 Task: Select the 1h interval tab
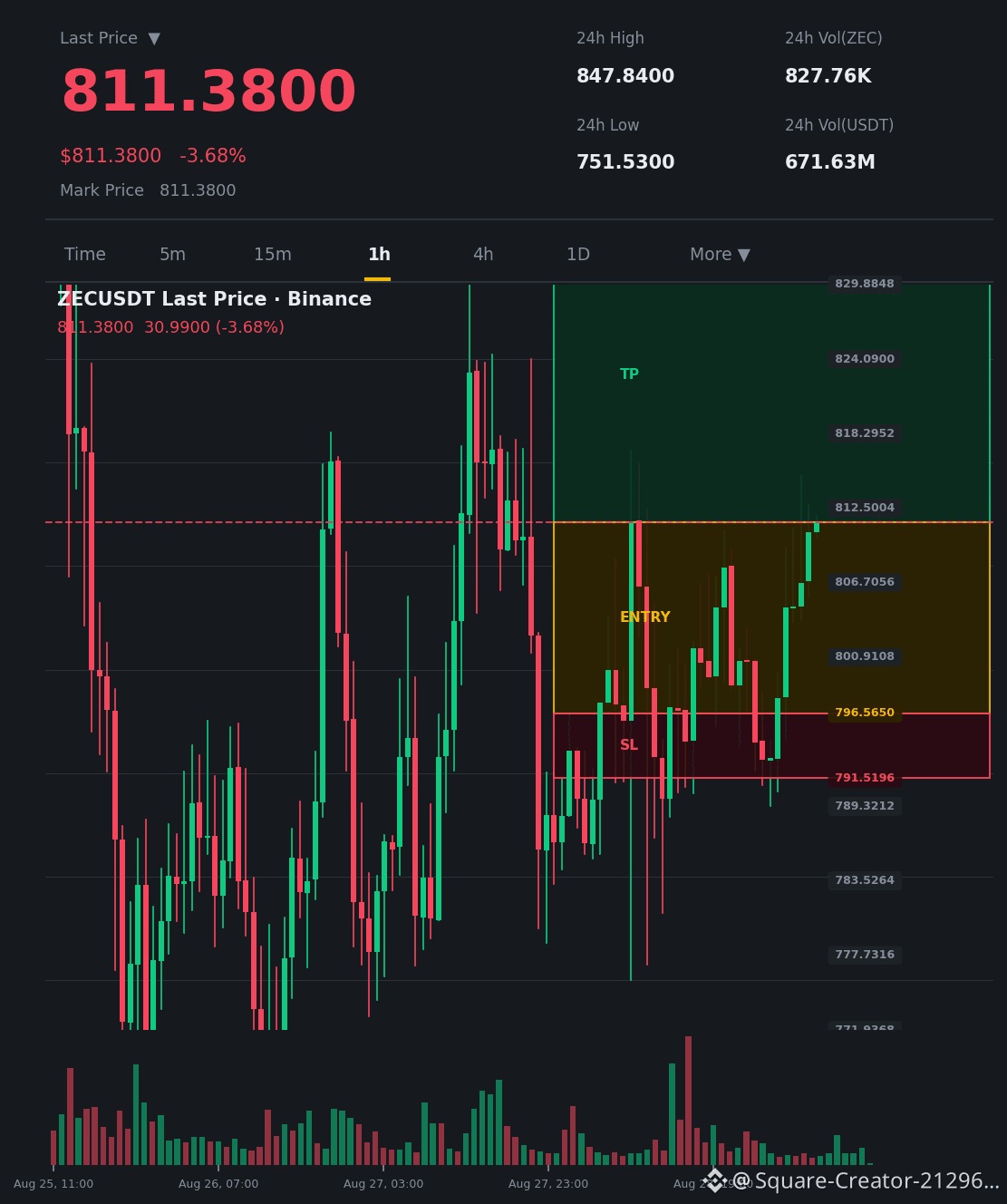[x=379, y=255]
